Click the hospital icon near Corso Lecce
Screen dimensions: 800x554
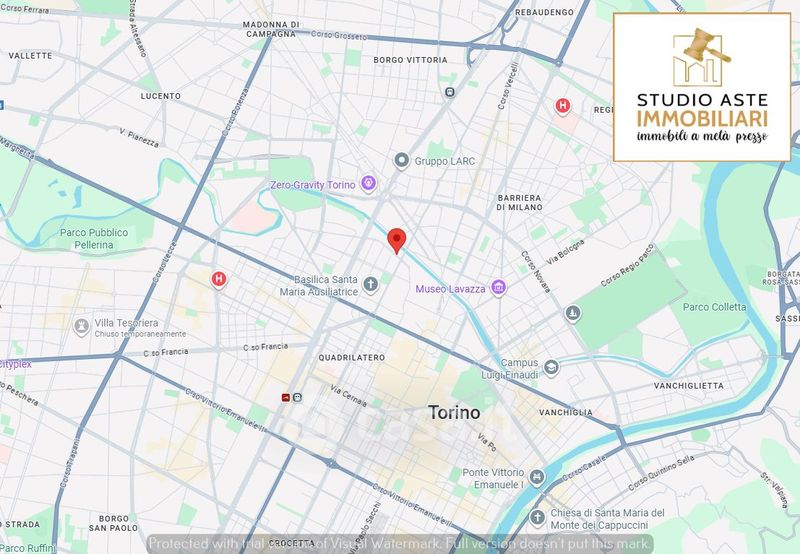pos(218,279)
